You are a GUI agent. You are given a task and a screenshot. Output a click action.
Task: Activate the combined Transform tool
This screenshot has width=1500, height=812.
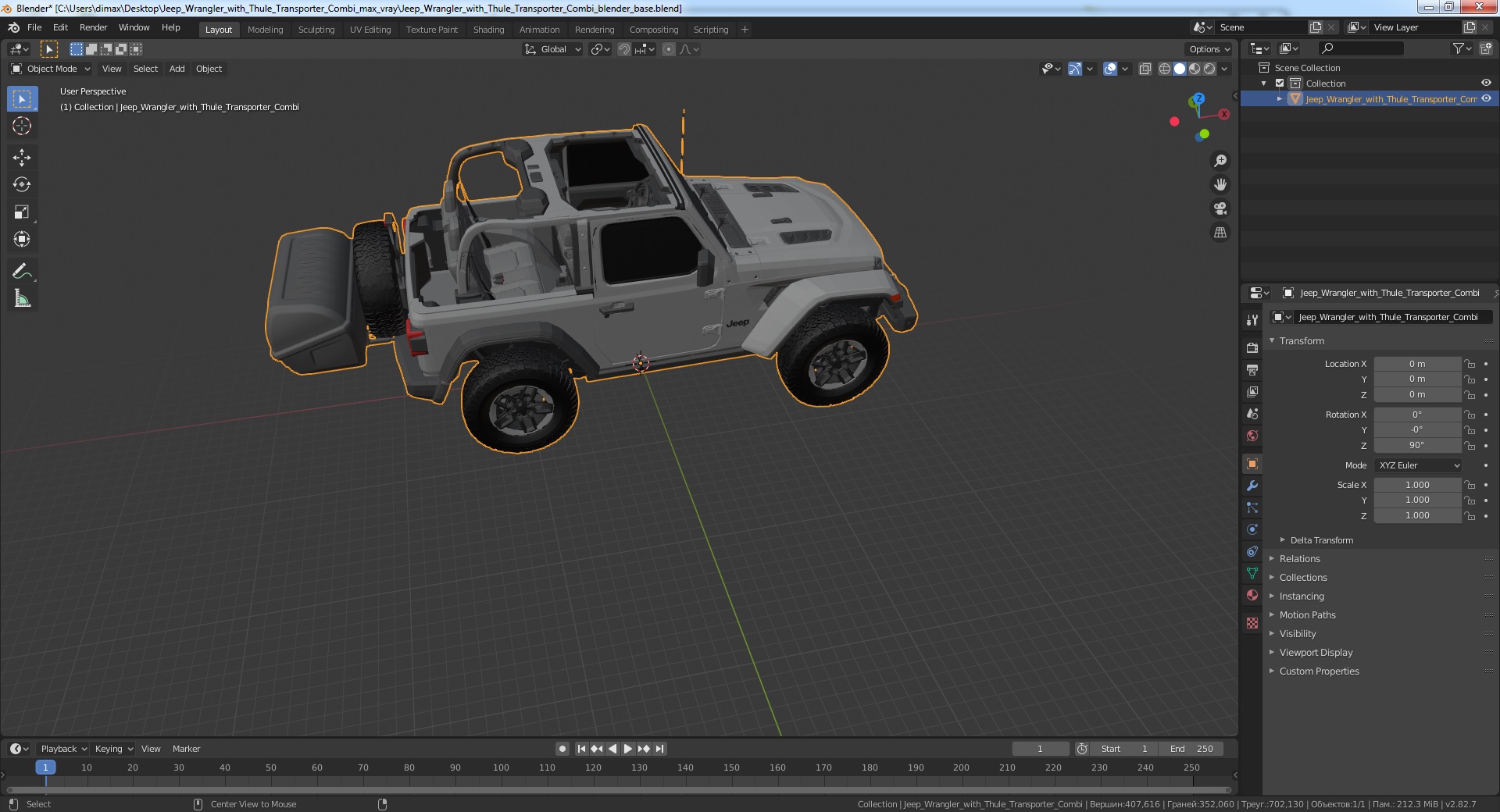22,239
